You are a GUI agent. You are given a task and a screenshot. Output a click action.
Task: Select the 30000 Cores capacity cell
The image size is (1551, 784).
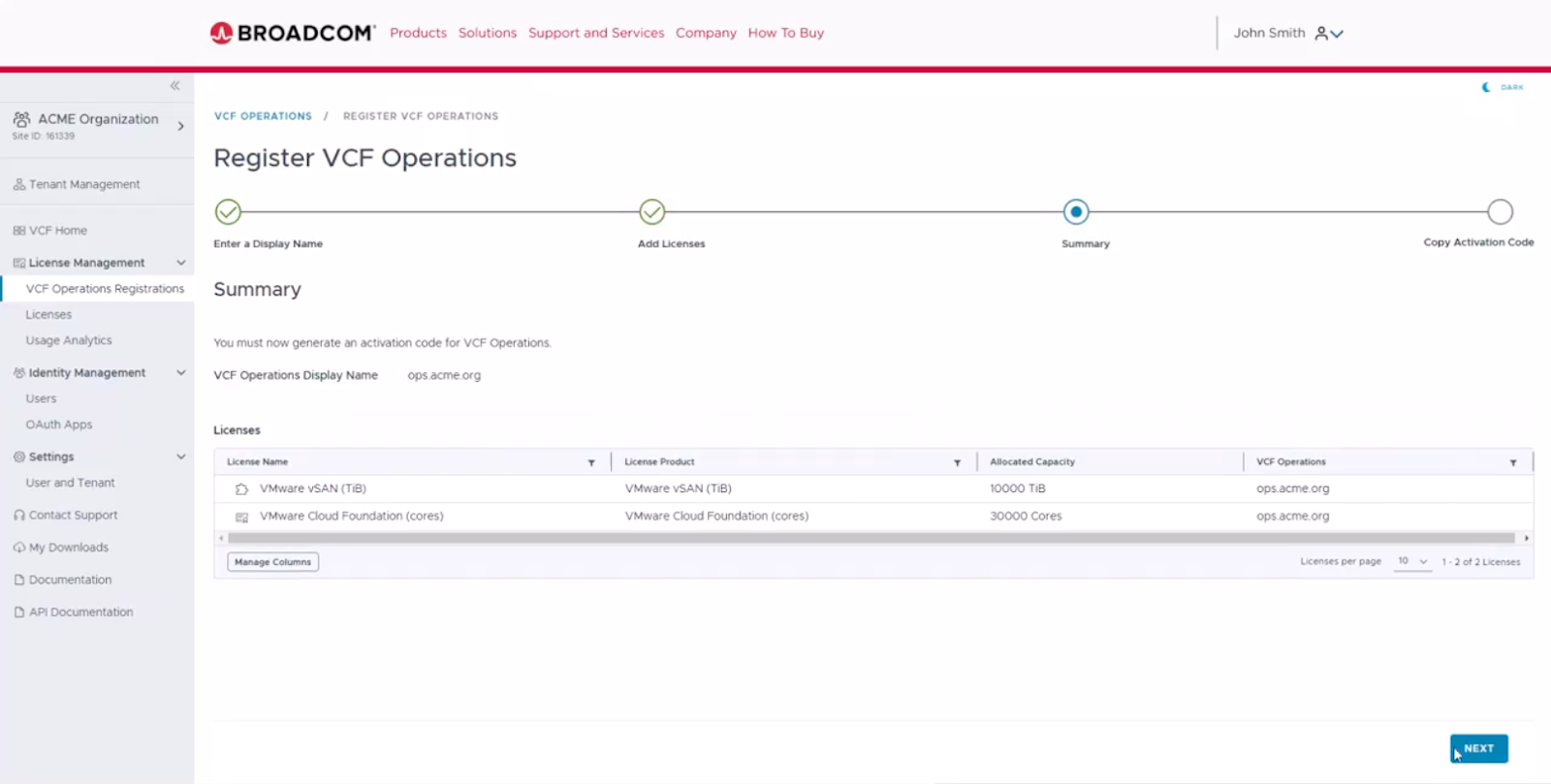[1026, 517]
